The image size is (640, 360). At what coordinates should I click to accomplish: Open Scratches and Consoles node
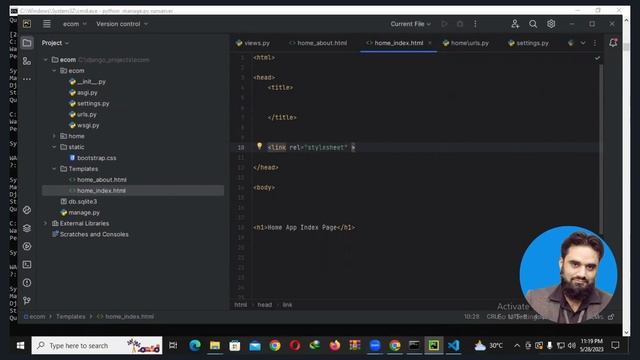pyautogui.click(x=90, y=234)
